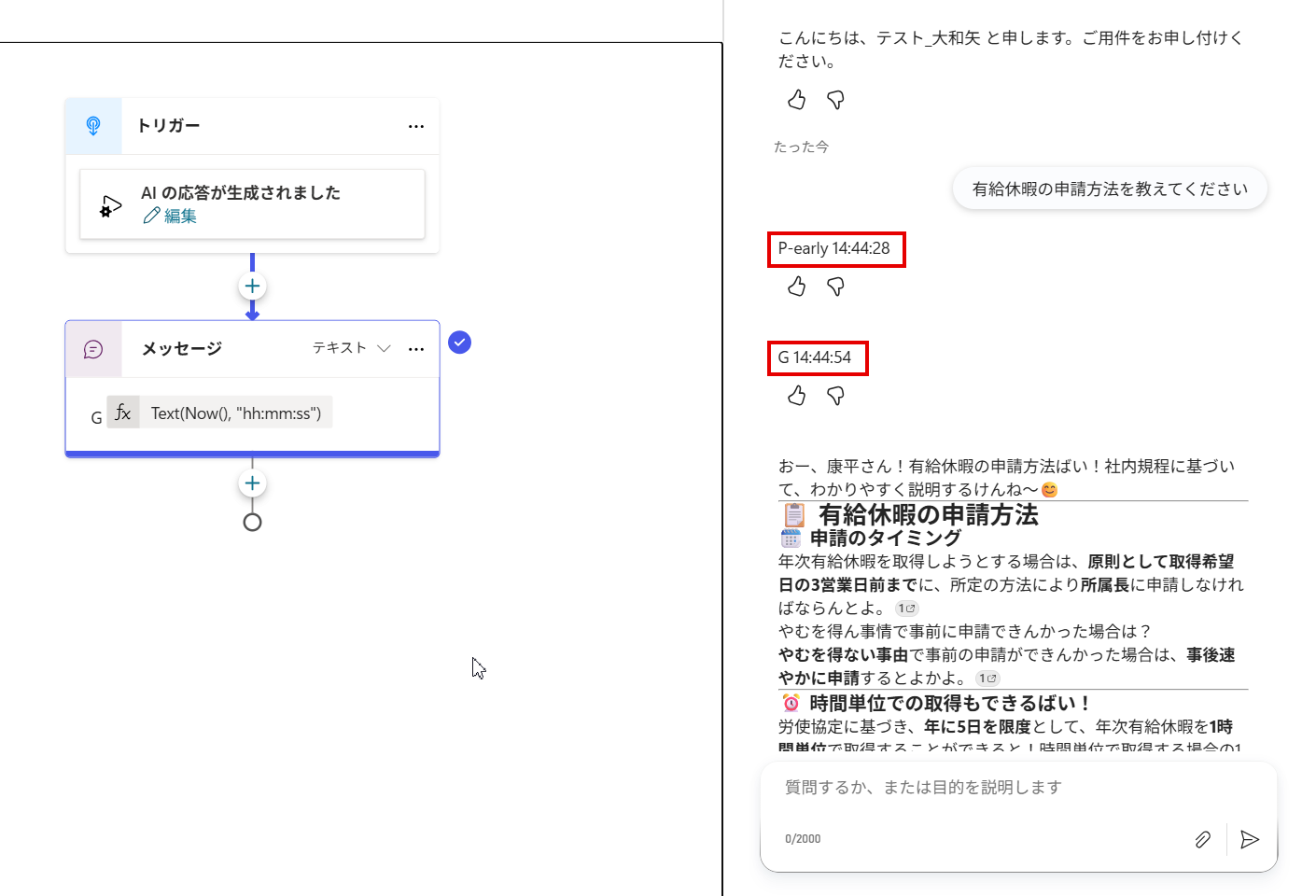Edit the AI response trigger

tap(170, 216)
